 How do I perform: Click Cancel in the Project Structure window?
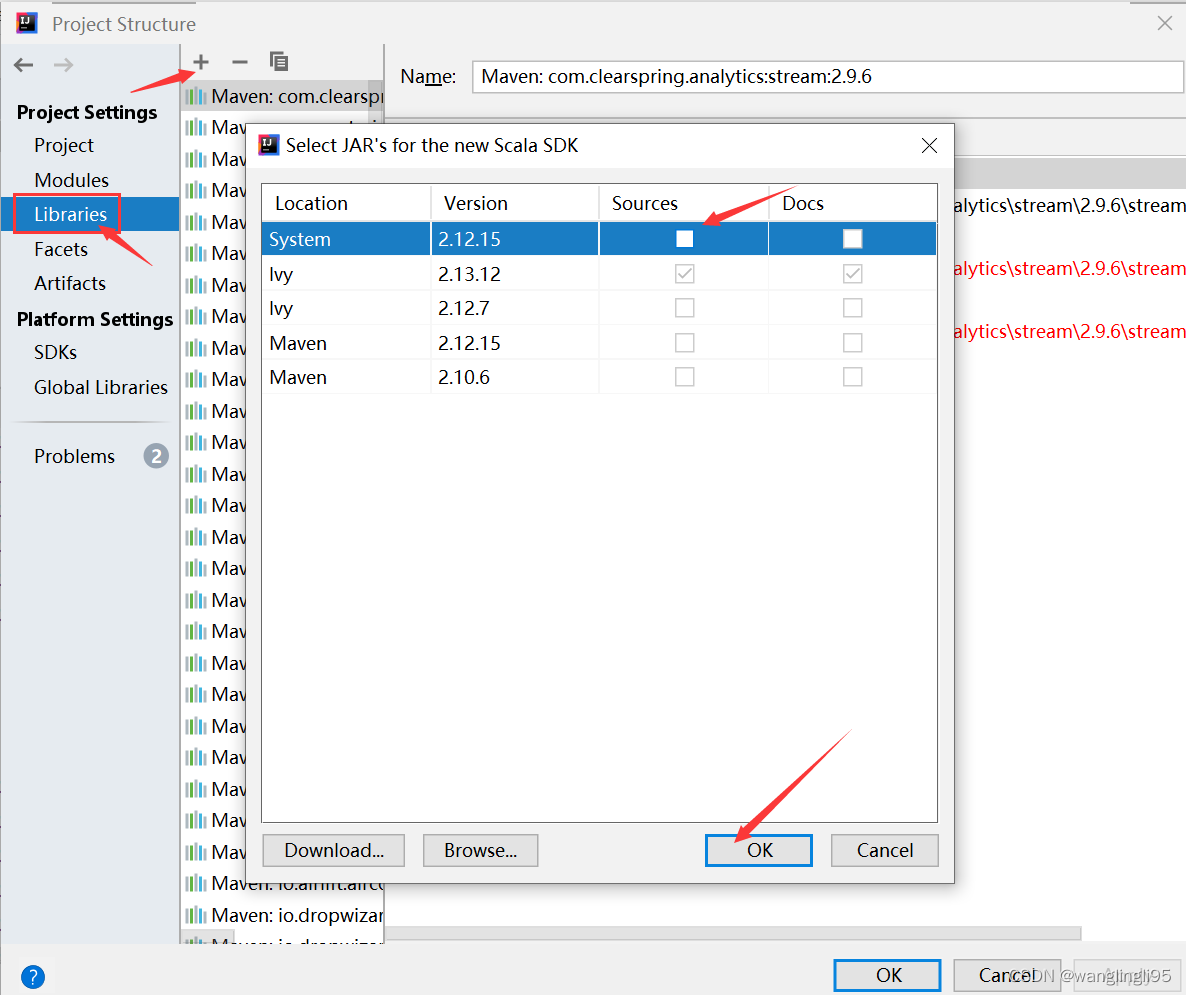pyautogui.click(x=1007, y=975)
